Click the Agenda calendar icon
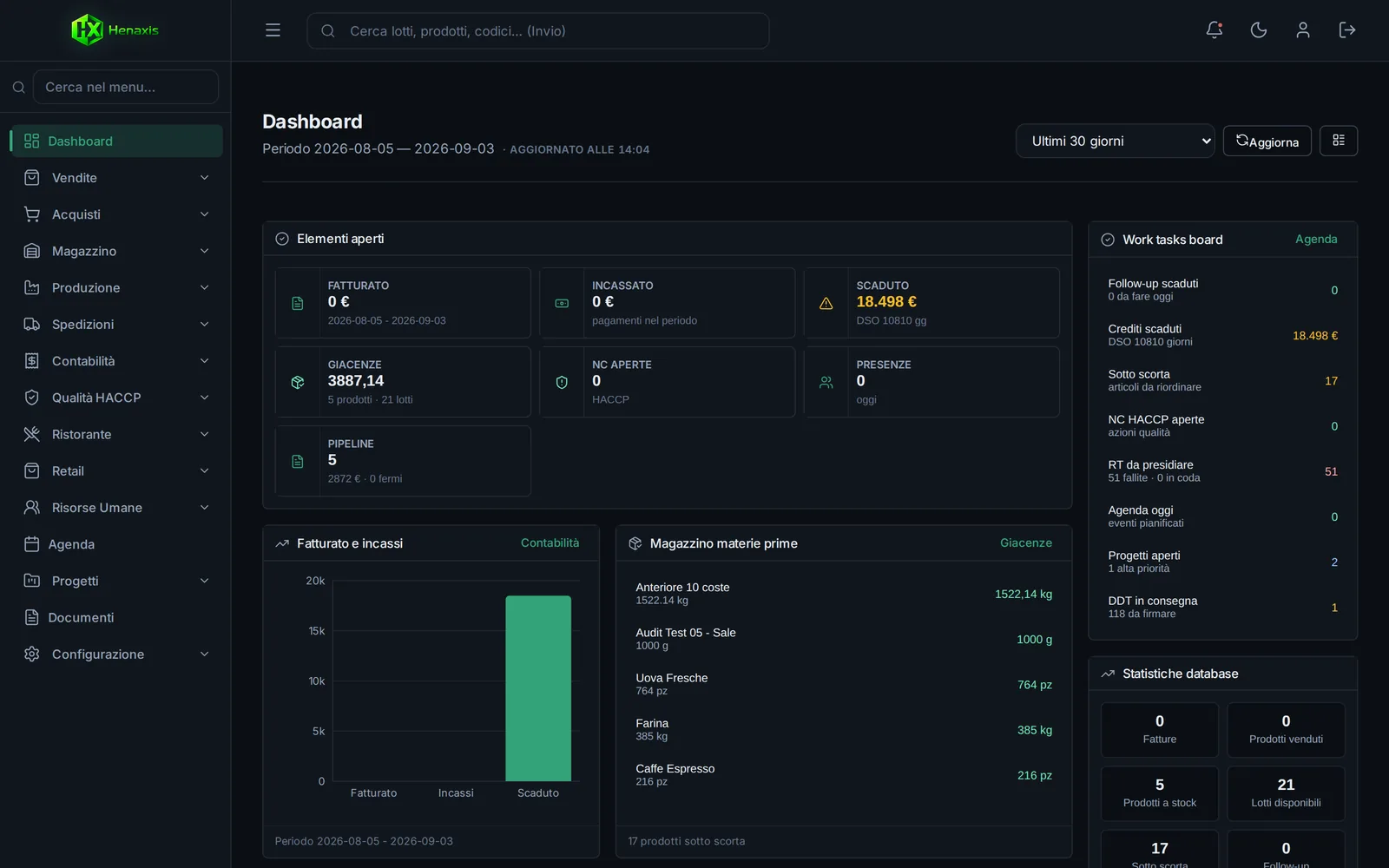 32,544
